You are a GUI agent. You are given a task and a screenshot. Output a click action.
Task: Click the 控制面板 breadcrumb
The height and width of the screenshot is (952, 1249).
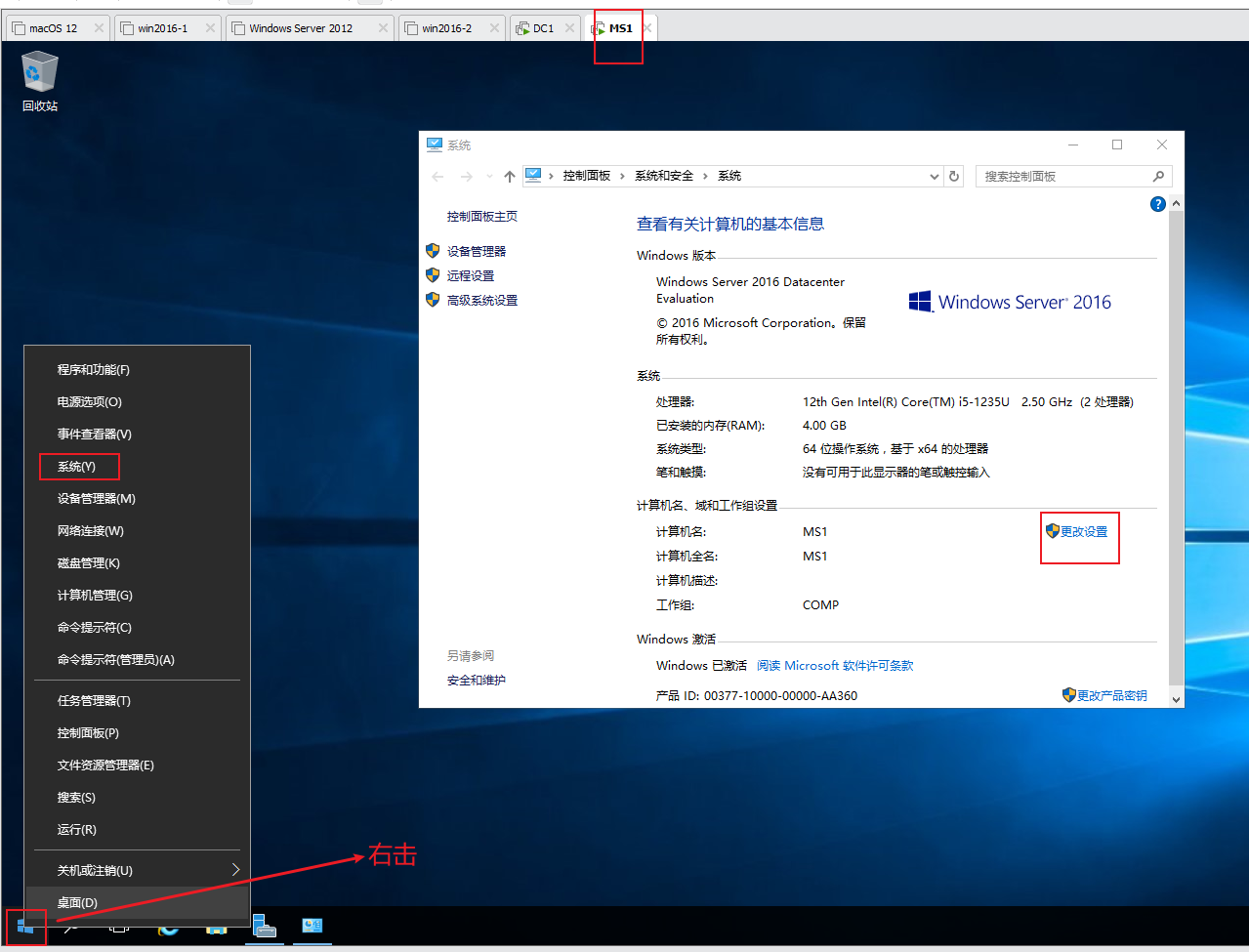point(587,176)
